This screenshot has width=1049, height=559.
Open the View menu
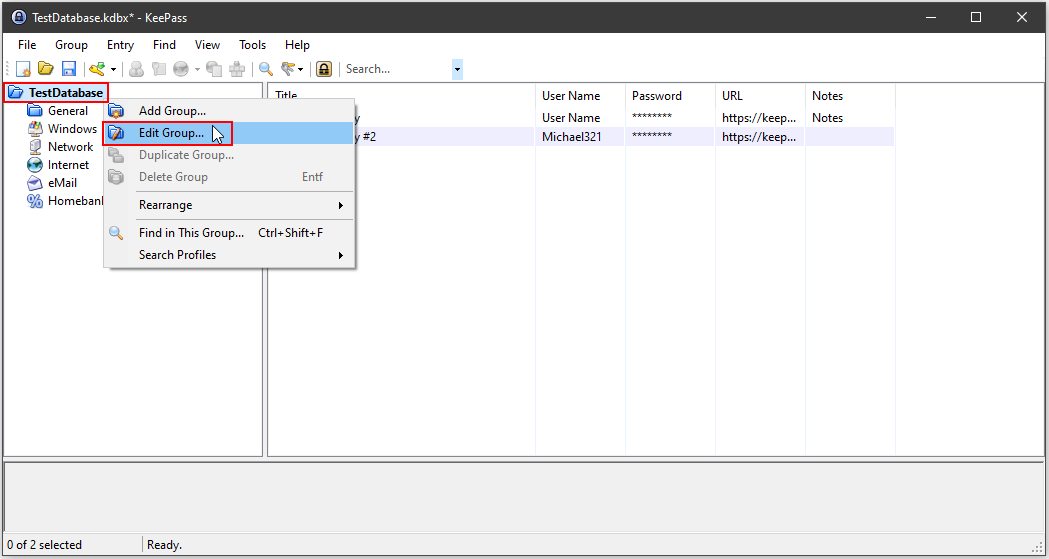207,45
